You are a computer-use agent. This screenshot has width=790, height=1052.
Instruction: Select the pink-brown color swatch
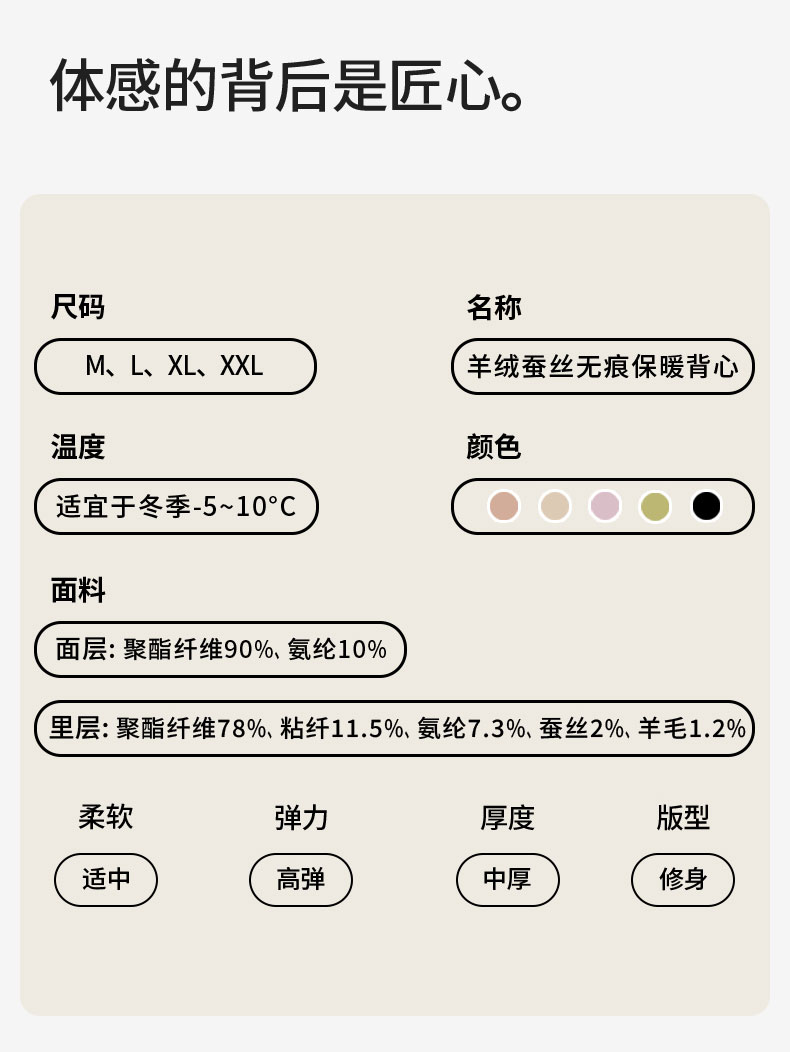[x=504, y=506]
